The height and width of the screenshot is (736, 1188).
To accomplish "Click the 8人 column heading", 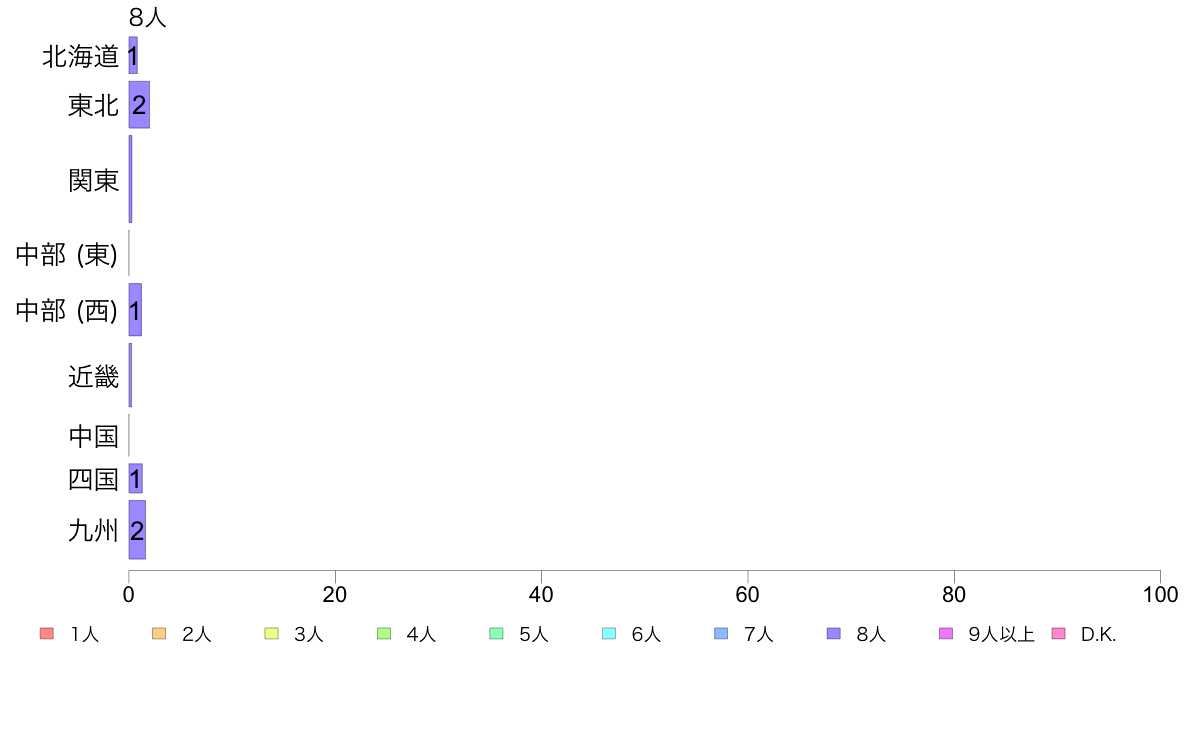I will coord(147,17).
